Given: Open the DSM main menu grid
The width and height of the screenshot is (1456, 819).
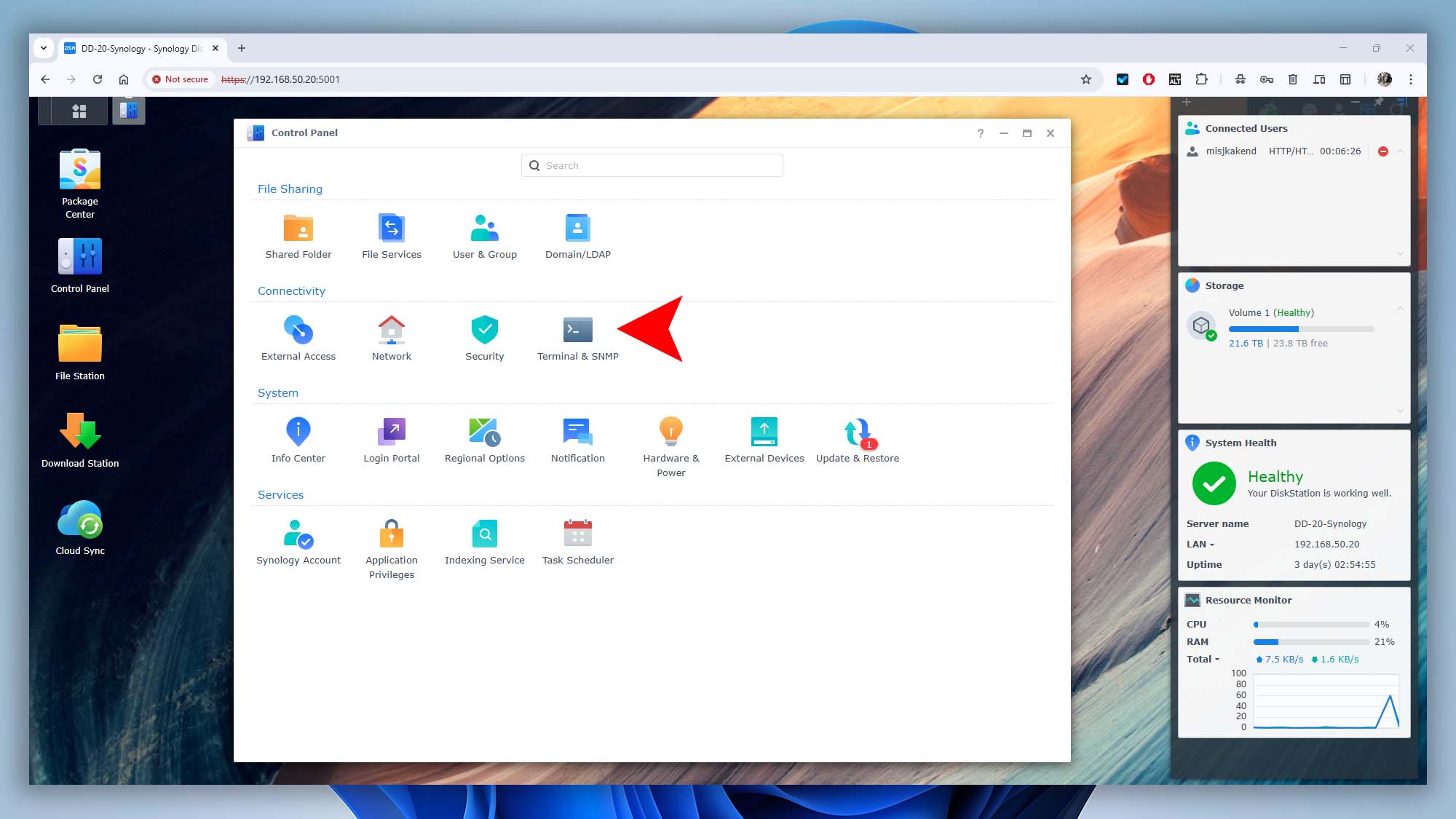Looking at the screenshot, I should (x=79, y=111).
